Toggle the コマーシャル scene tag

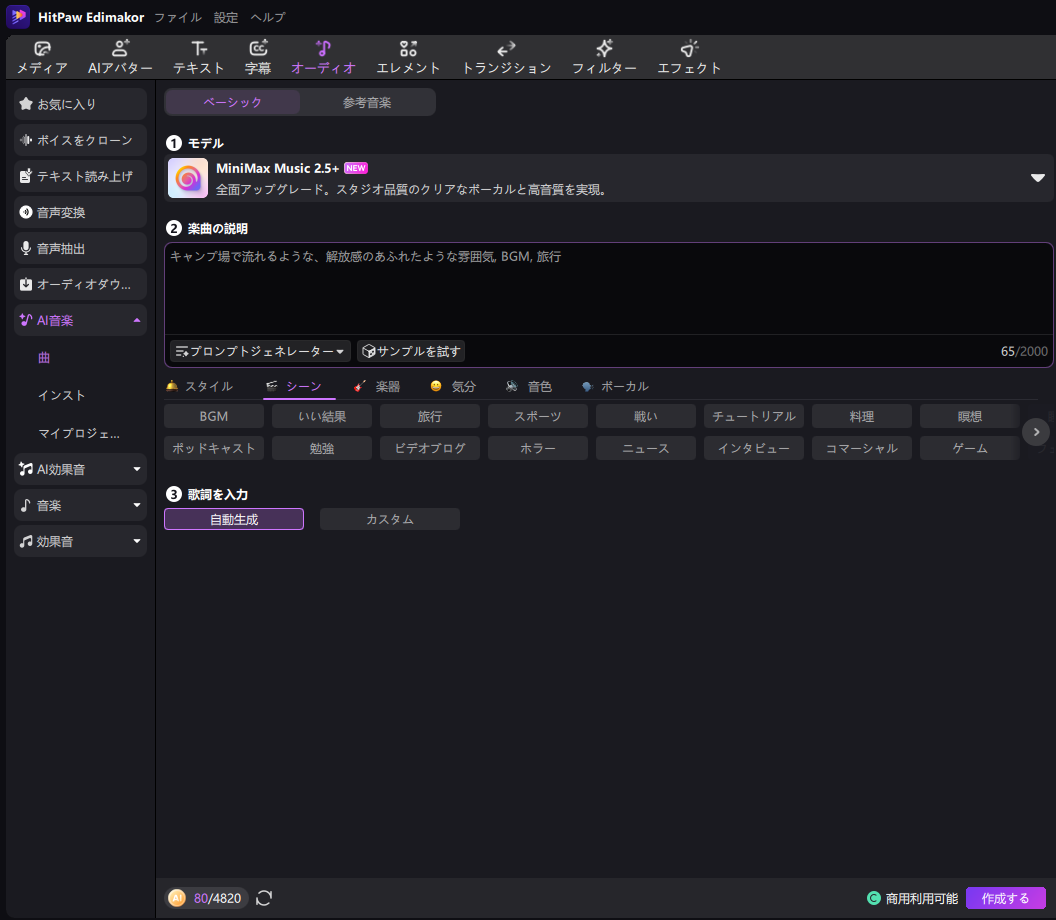tap(861, 448)
